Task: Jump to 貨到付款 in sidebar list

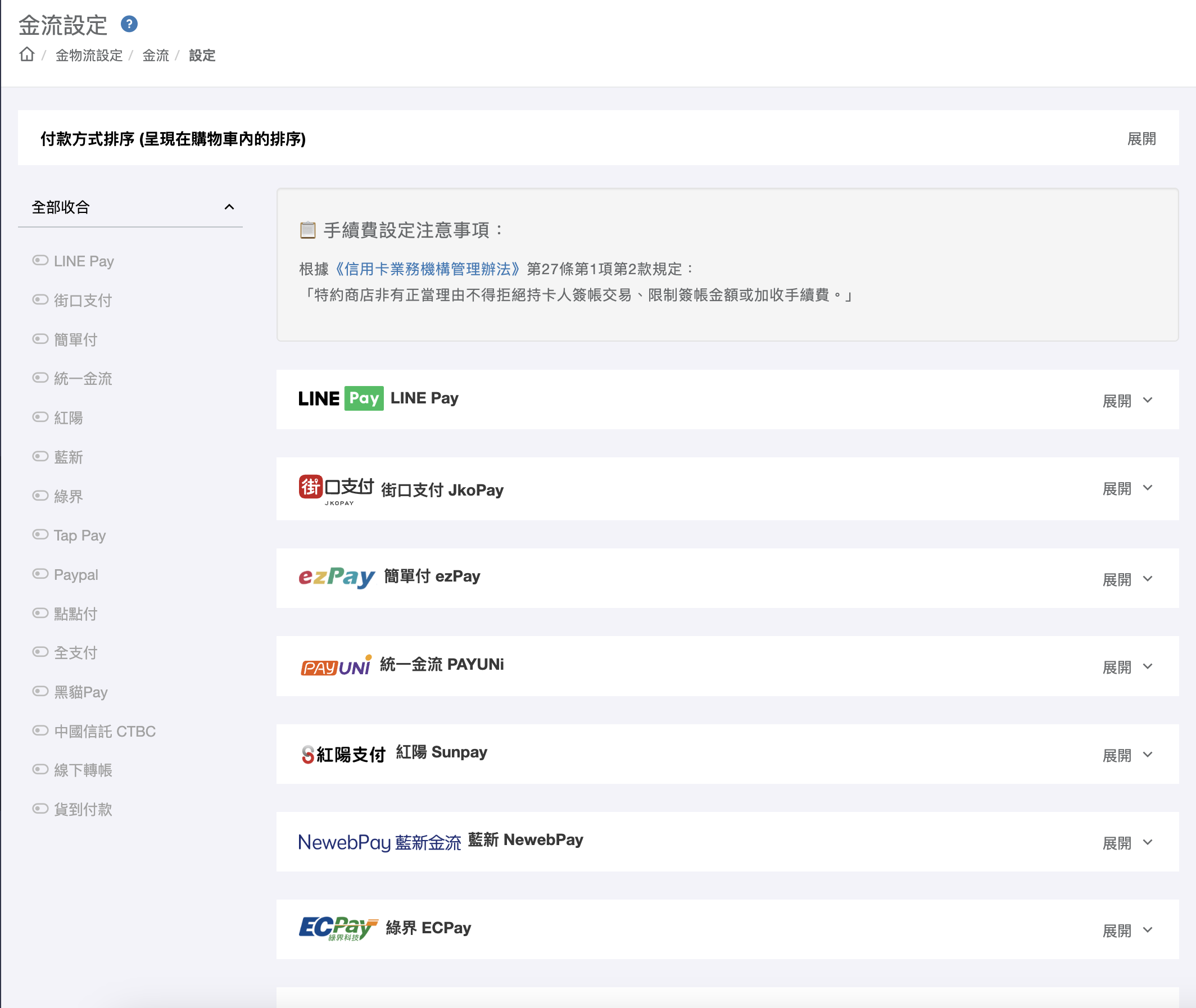Action: 83,810
